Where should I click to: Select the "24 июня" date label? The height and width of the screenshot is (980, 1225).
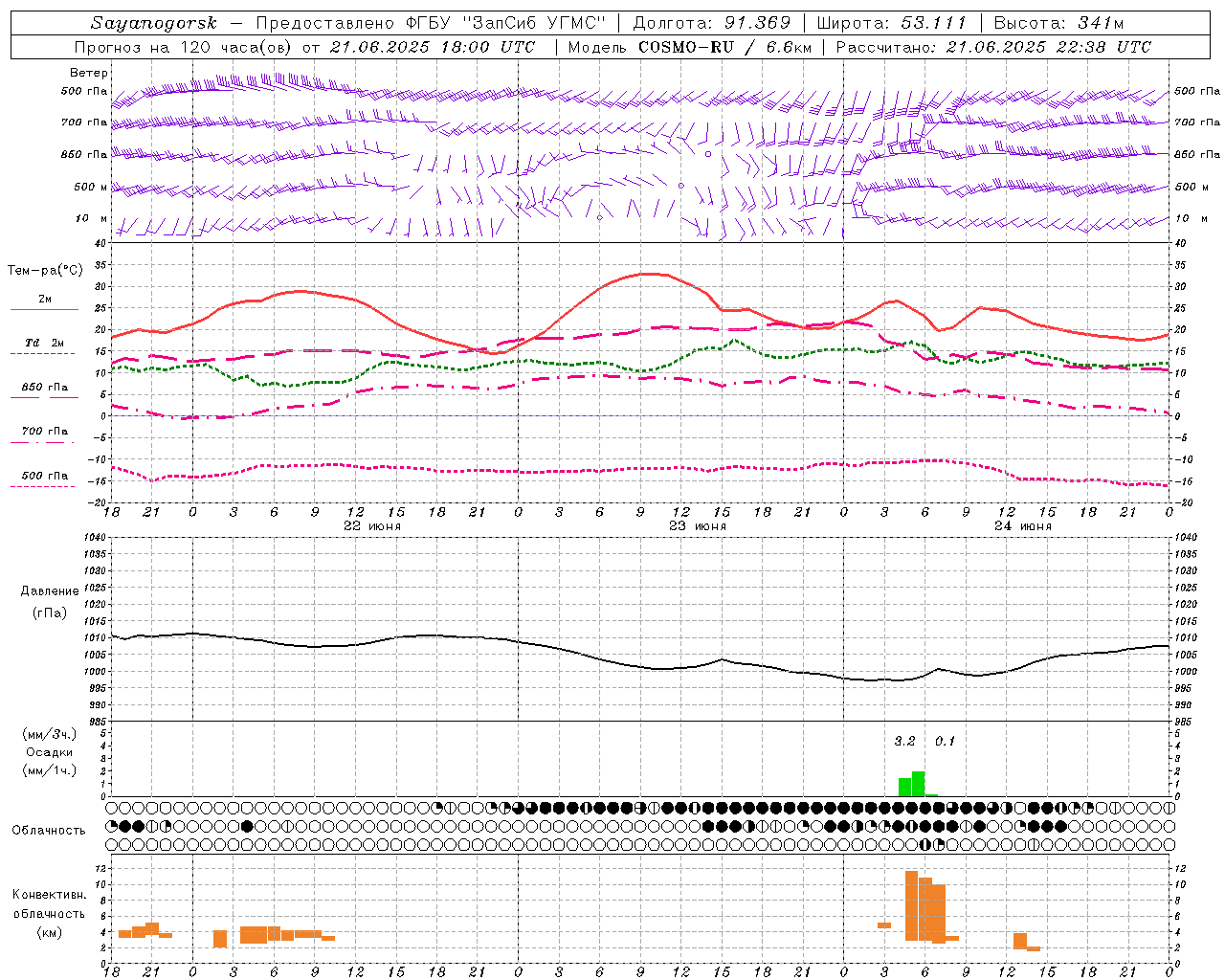pyautogui.click(x=1023, y=526)
